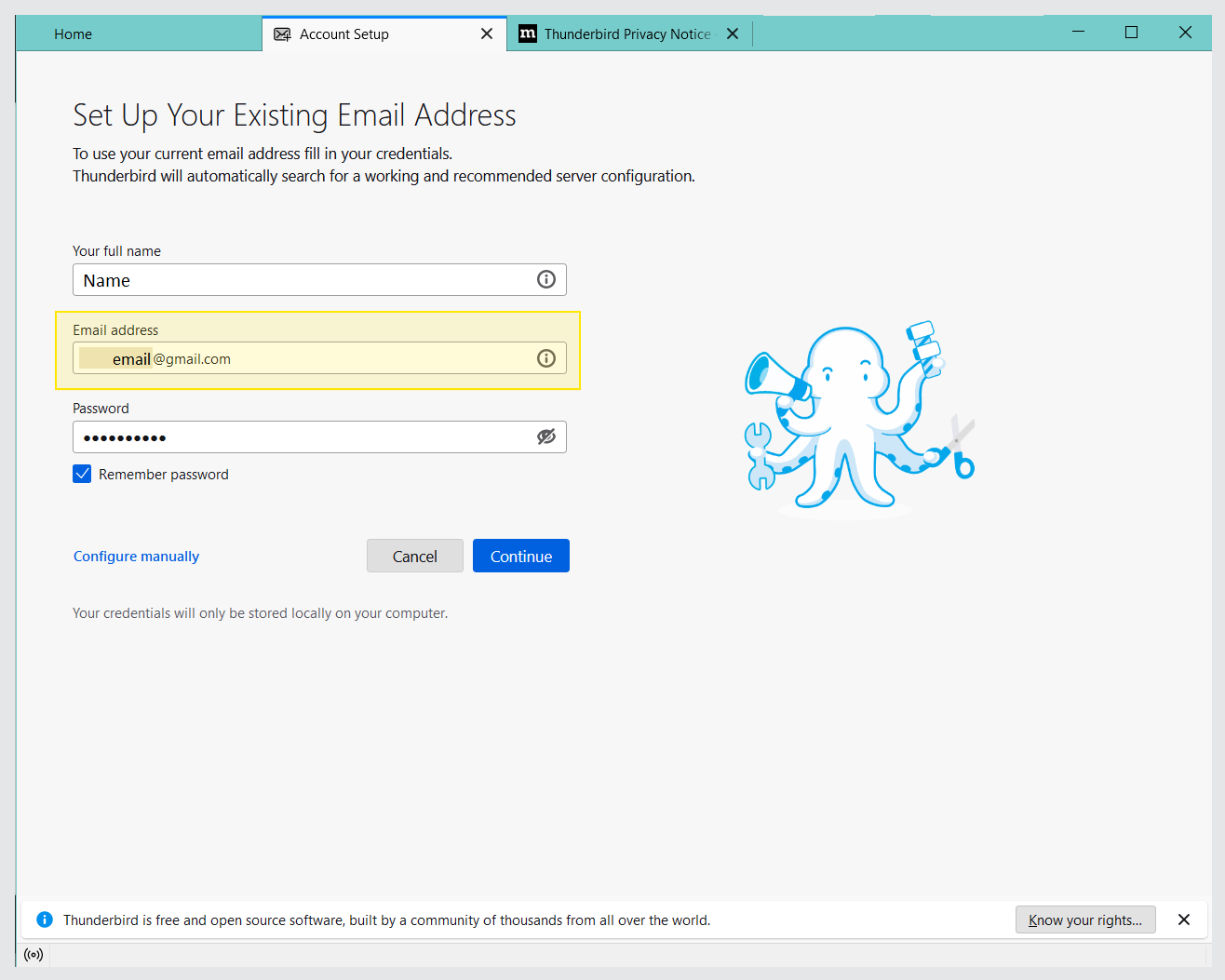Maximize the Thunderbird window
1225x980 pixels.
[x=1131, y=32]
